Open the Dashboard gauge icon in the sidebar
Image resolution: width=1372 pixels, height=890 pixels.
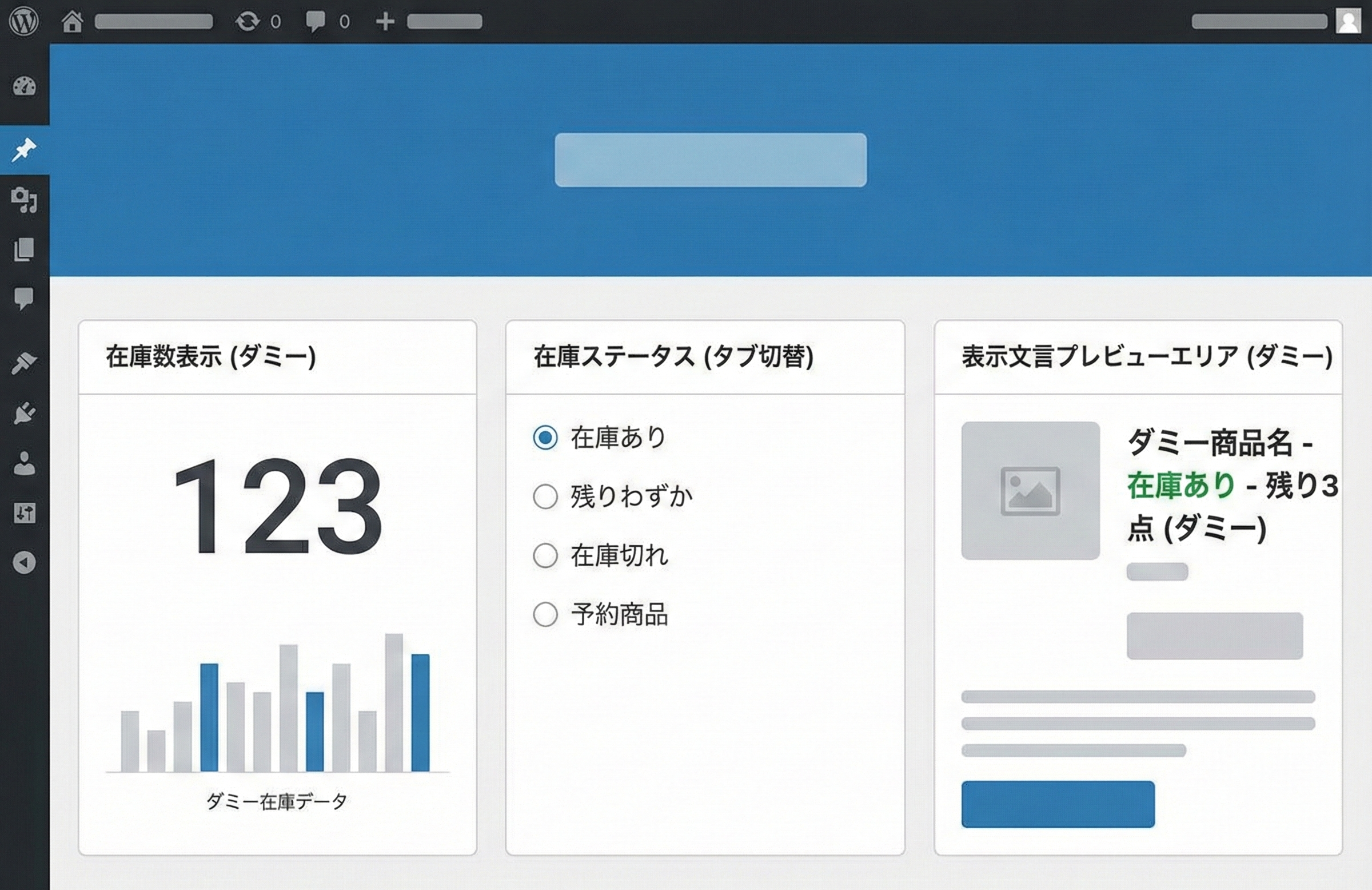pos(23,86)
